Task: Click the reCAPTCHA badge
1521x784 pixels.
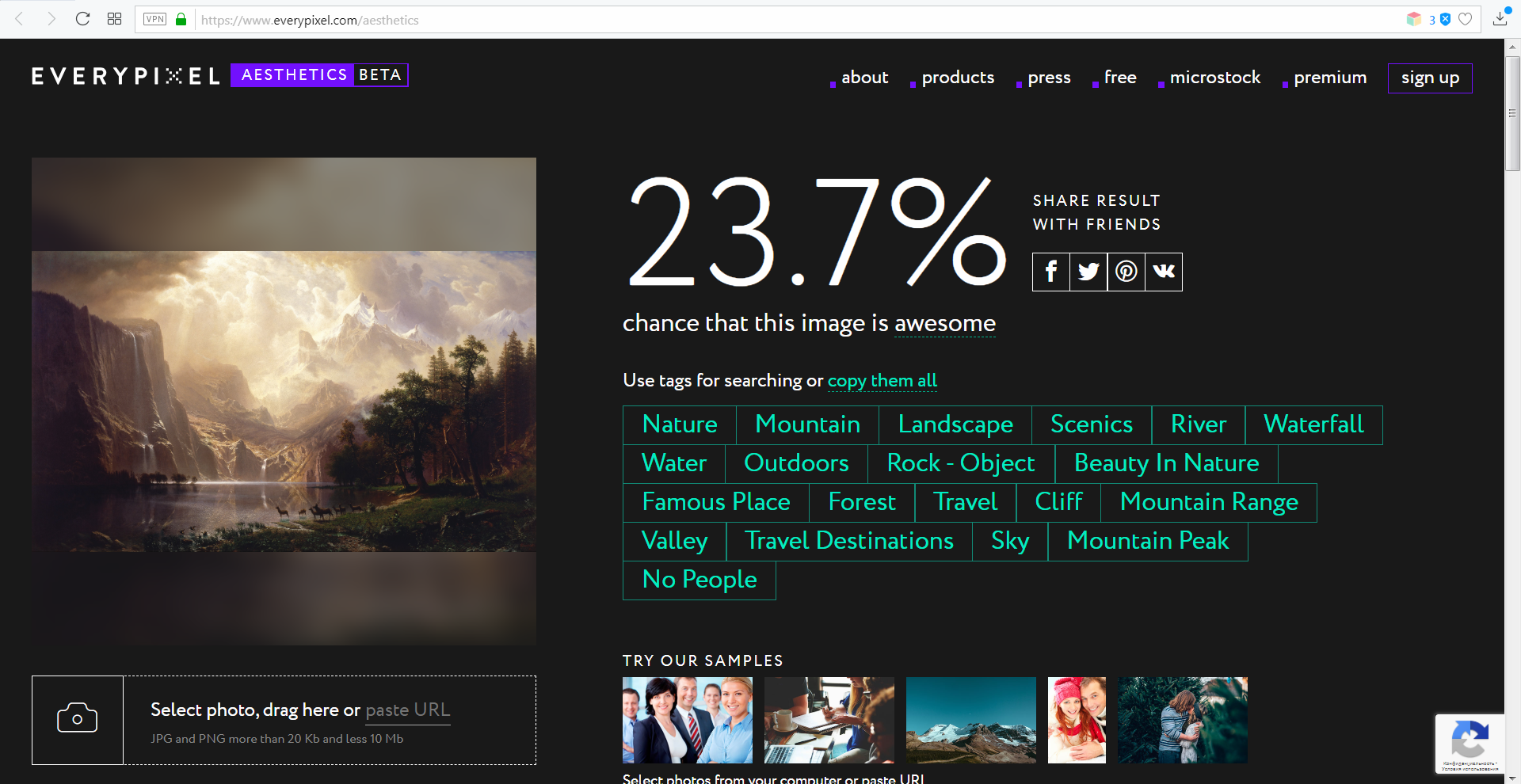Action: (x=1470, y=744)
